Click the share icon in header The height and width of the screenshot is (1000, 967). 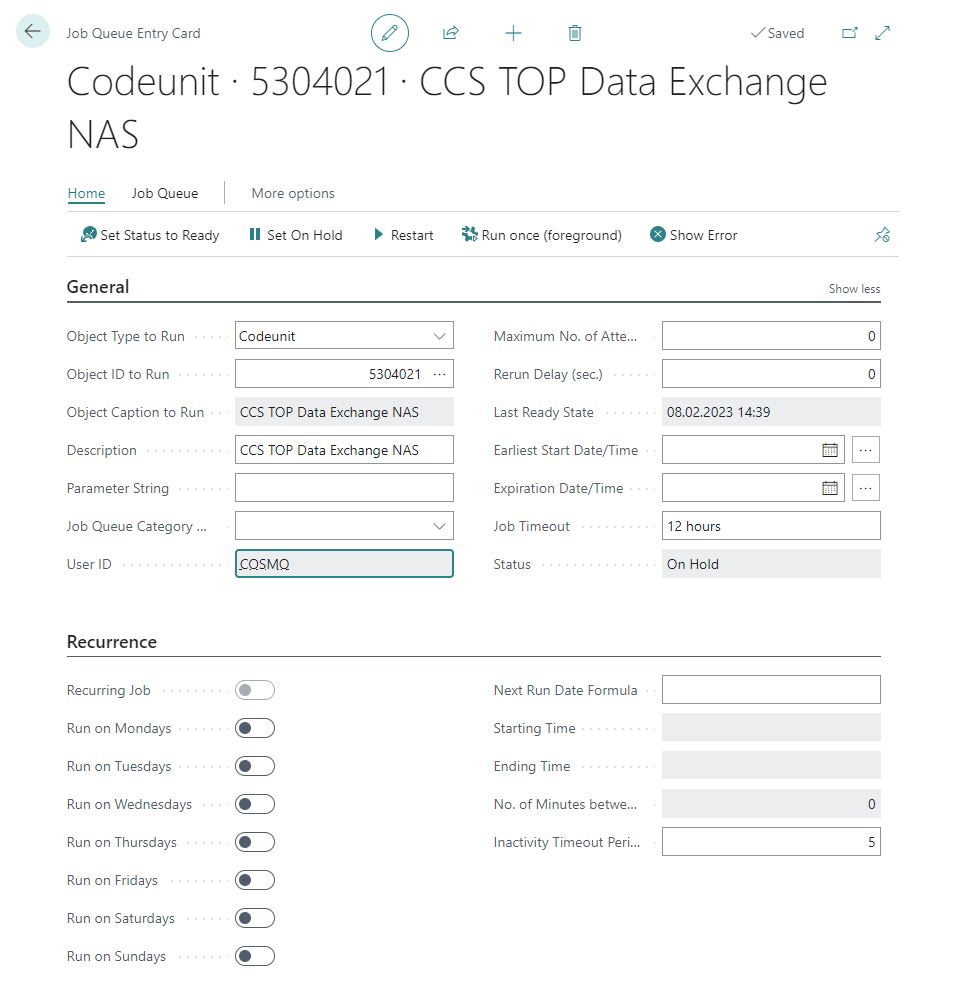451,33
